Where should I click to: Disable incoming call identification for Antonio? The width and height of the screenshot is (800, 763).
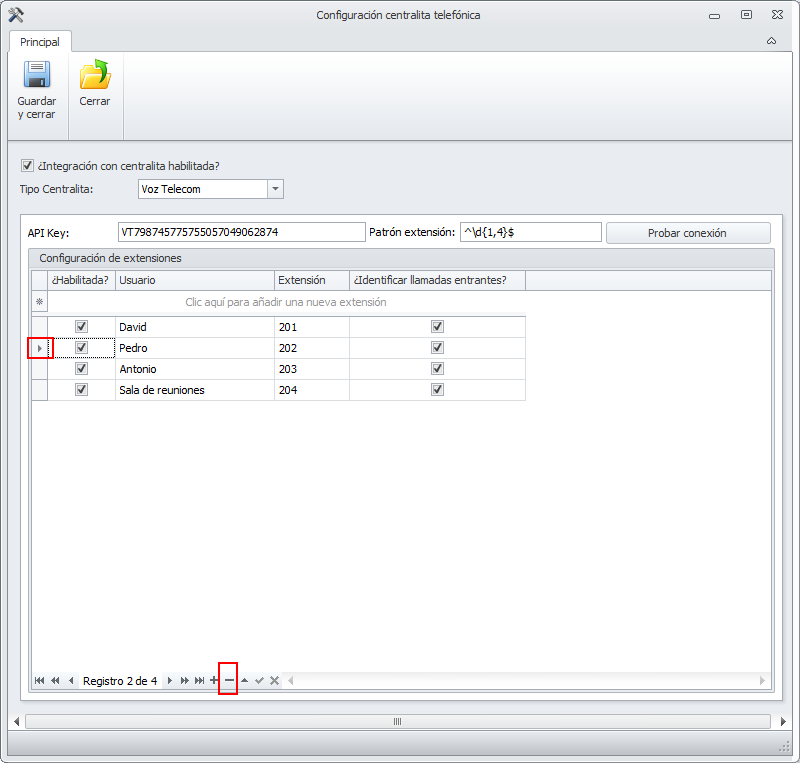[x=437, y=369]
